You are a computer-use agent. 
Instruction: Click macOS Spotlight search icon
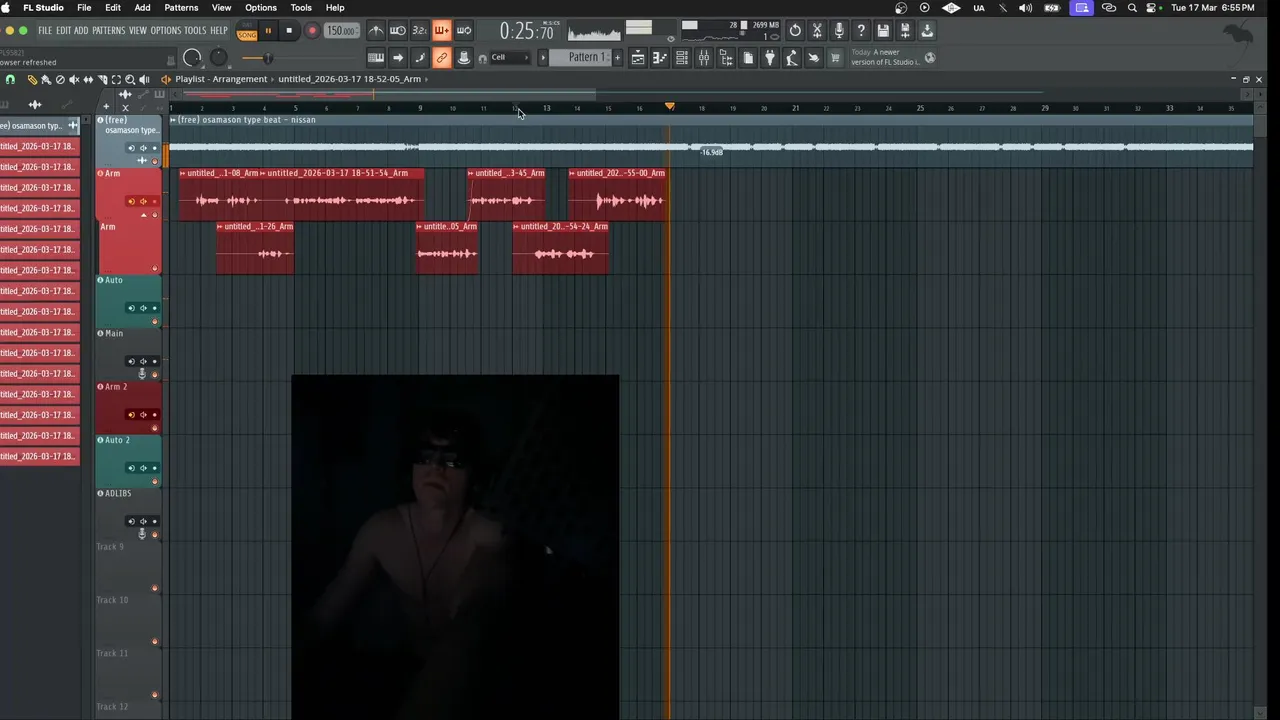[1132, 8]
